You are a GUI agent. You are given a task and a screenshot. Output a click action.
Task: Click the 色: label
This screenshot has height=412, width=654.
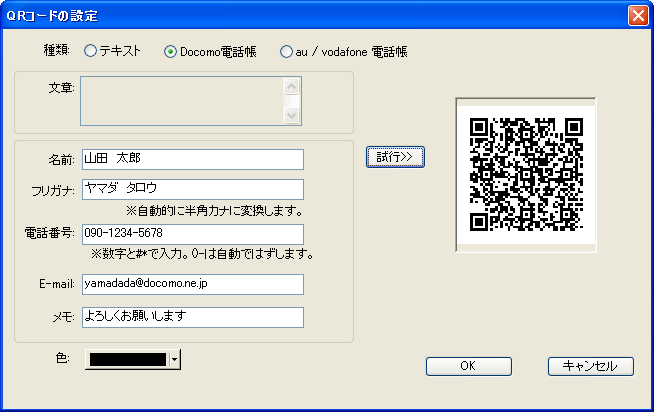[63, 358]
